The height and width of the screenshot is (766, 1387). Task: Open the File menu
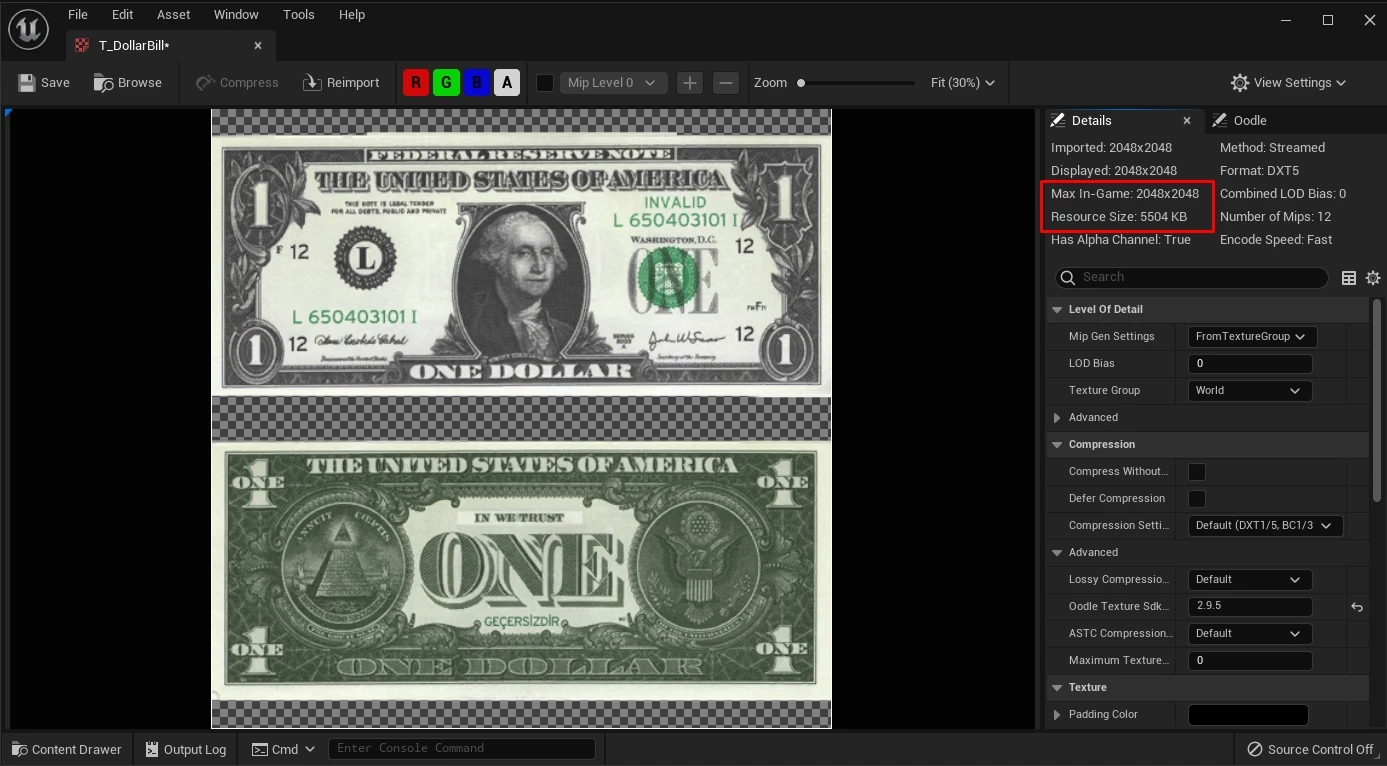pyautogui.click(x=77, y=15)
